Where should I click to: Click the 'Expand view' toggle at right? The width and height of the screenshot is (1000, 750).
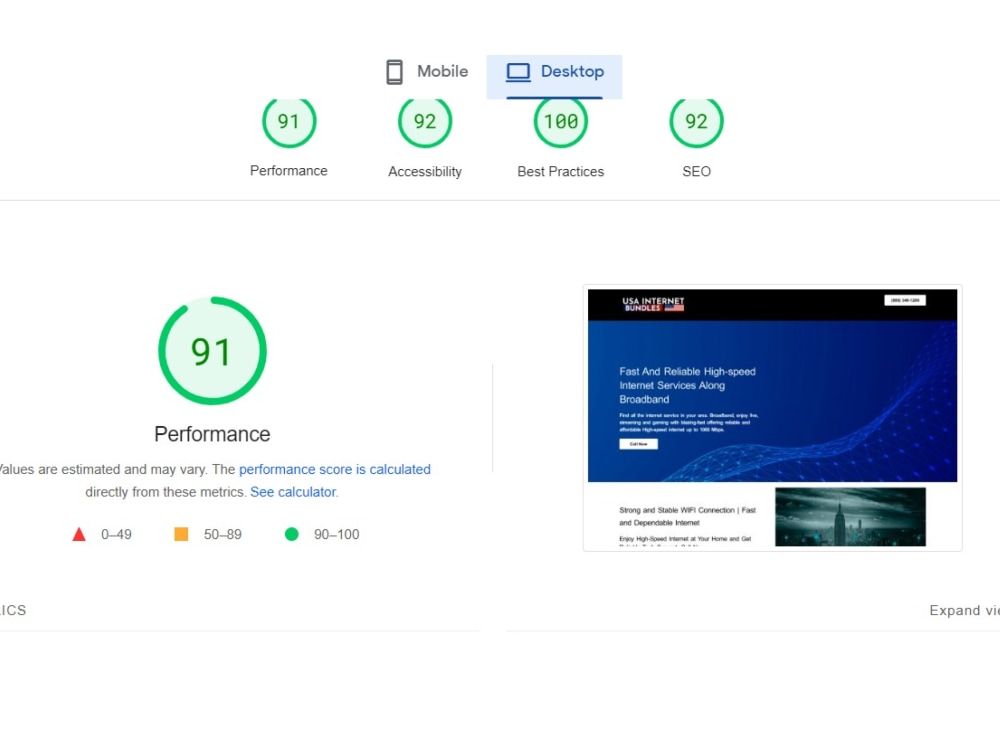coord(964,610)
